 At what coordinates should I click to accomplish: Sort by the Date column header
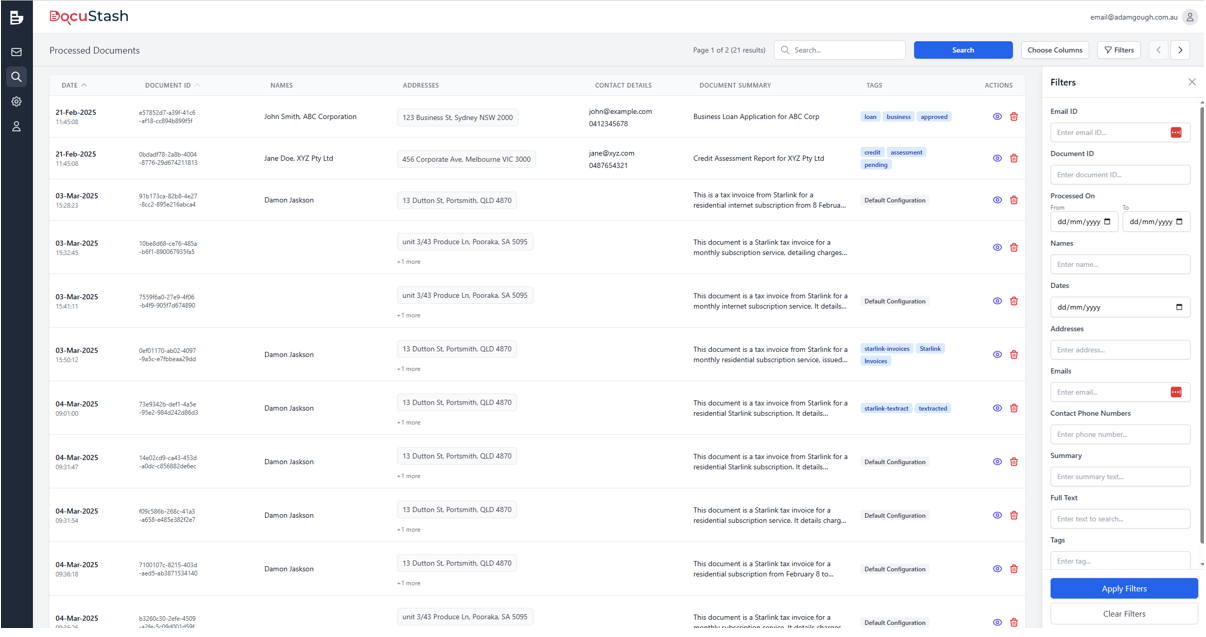tap(74, 85)
